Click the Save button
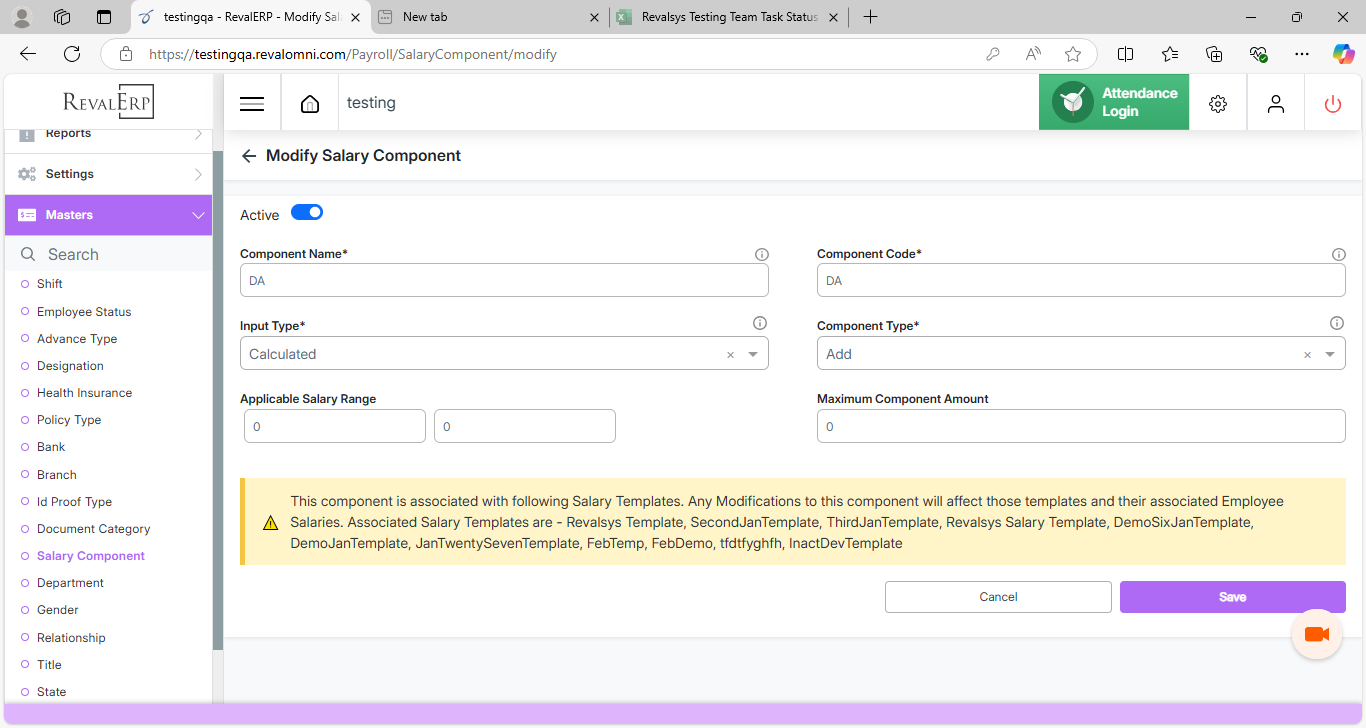Screen dimensions: 1366x728 pyautogui.click(x=1232, y=597)
